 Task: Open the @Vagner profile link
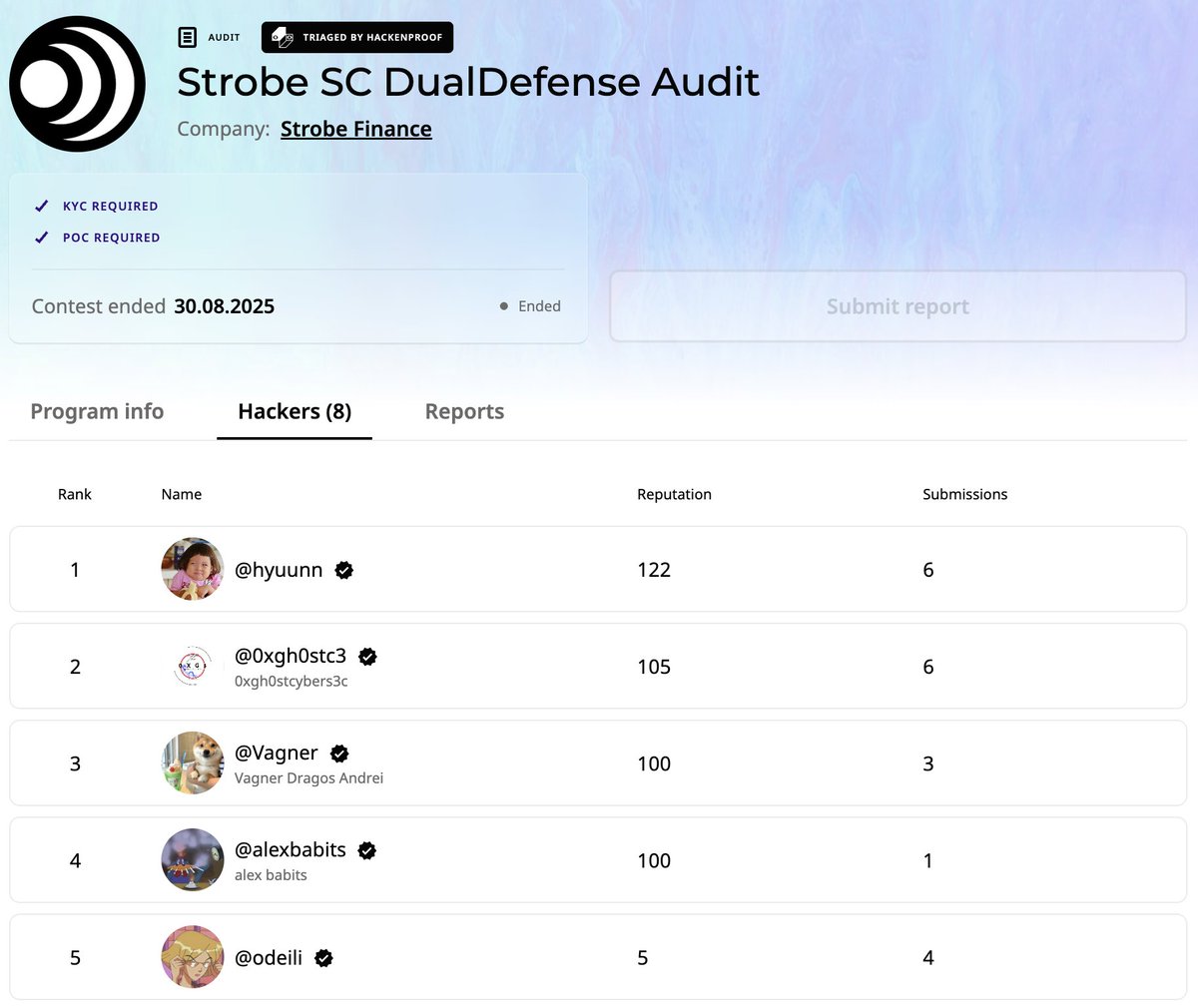(x=277, y=753)
